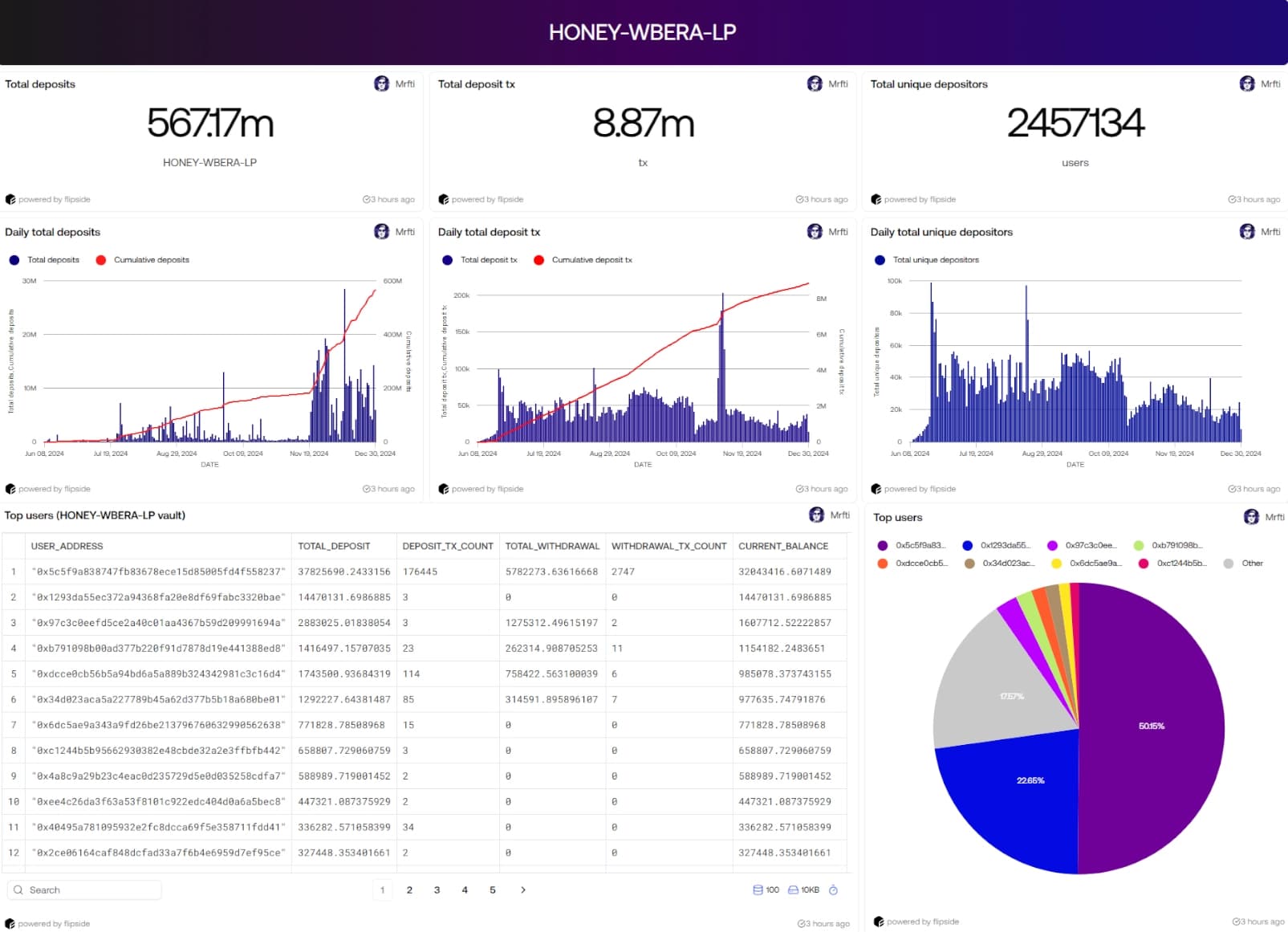
Task: Open Mrfti avatar in Daily total deposit tx chart
Action: pos(815,231)
